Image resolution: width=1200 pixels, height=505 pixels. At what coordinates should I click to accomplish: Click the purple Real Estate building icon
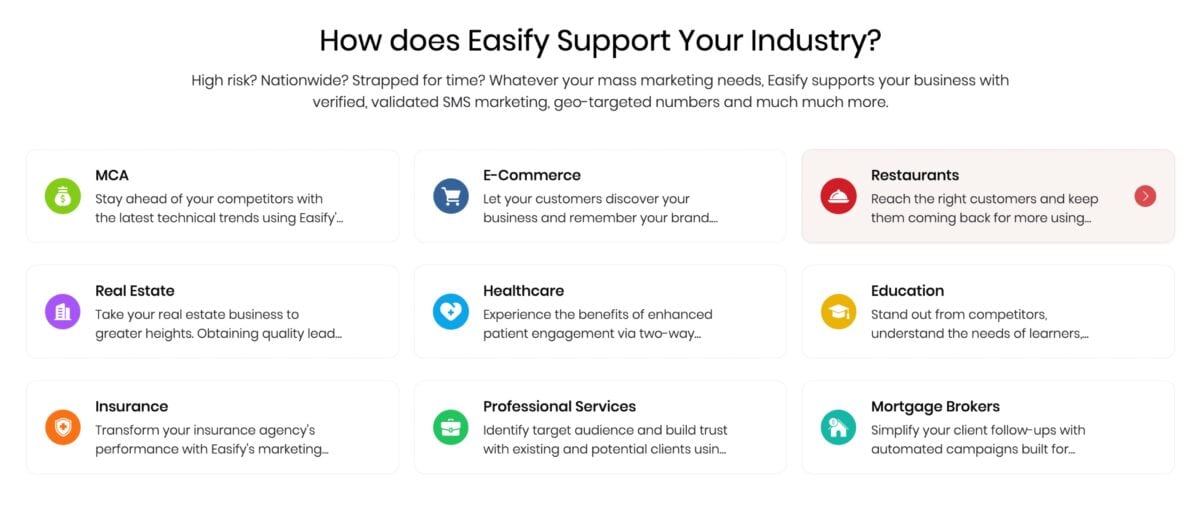click(x=62, y=312)
